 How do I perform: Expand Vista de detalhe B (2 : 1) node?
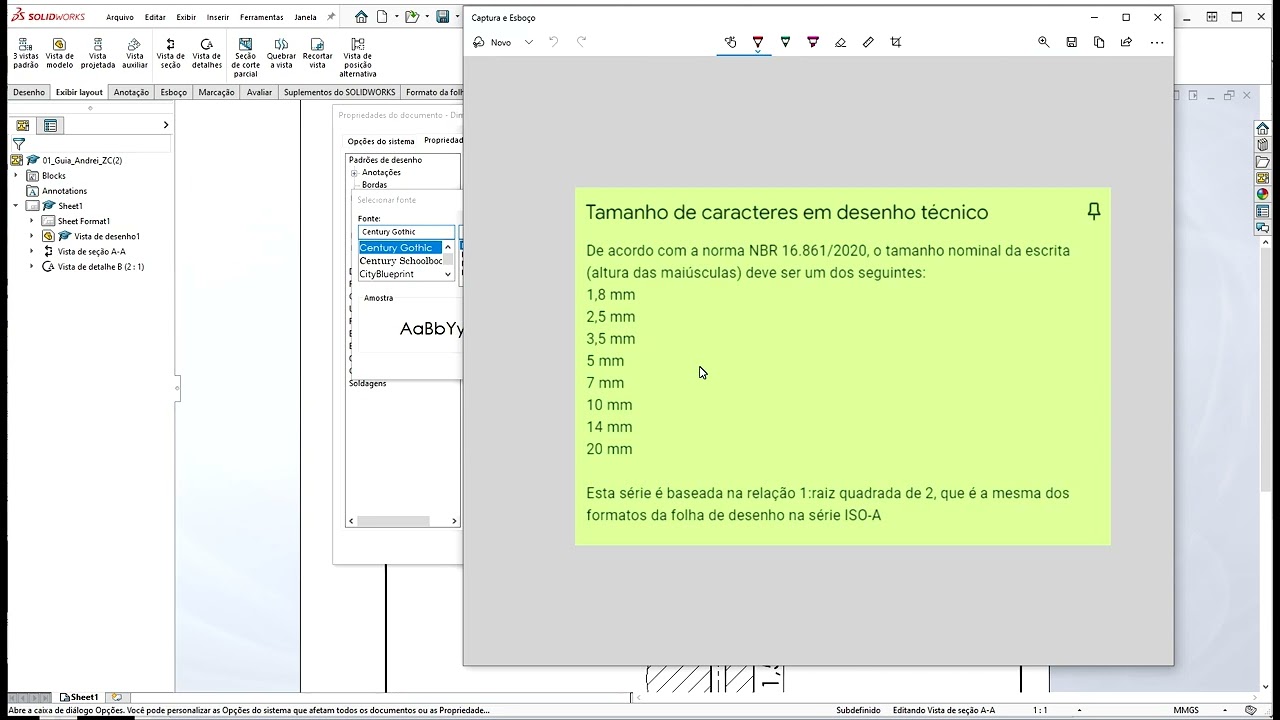click(31, 267)
